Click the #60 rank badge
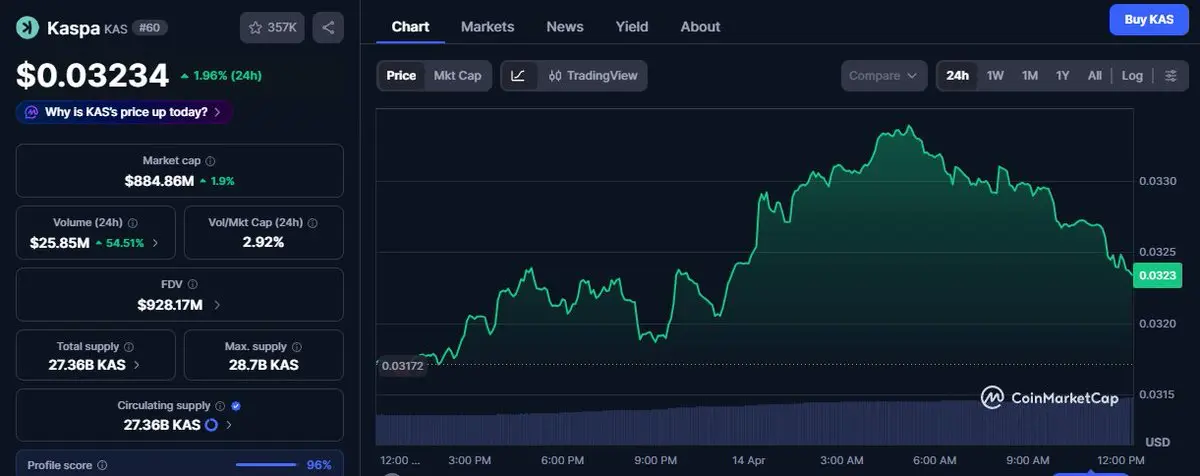The width and height of the screenshot is (1200, 476). coord(149,28)
